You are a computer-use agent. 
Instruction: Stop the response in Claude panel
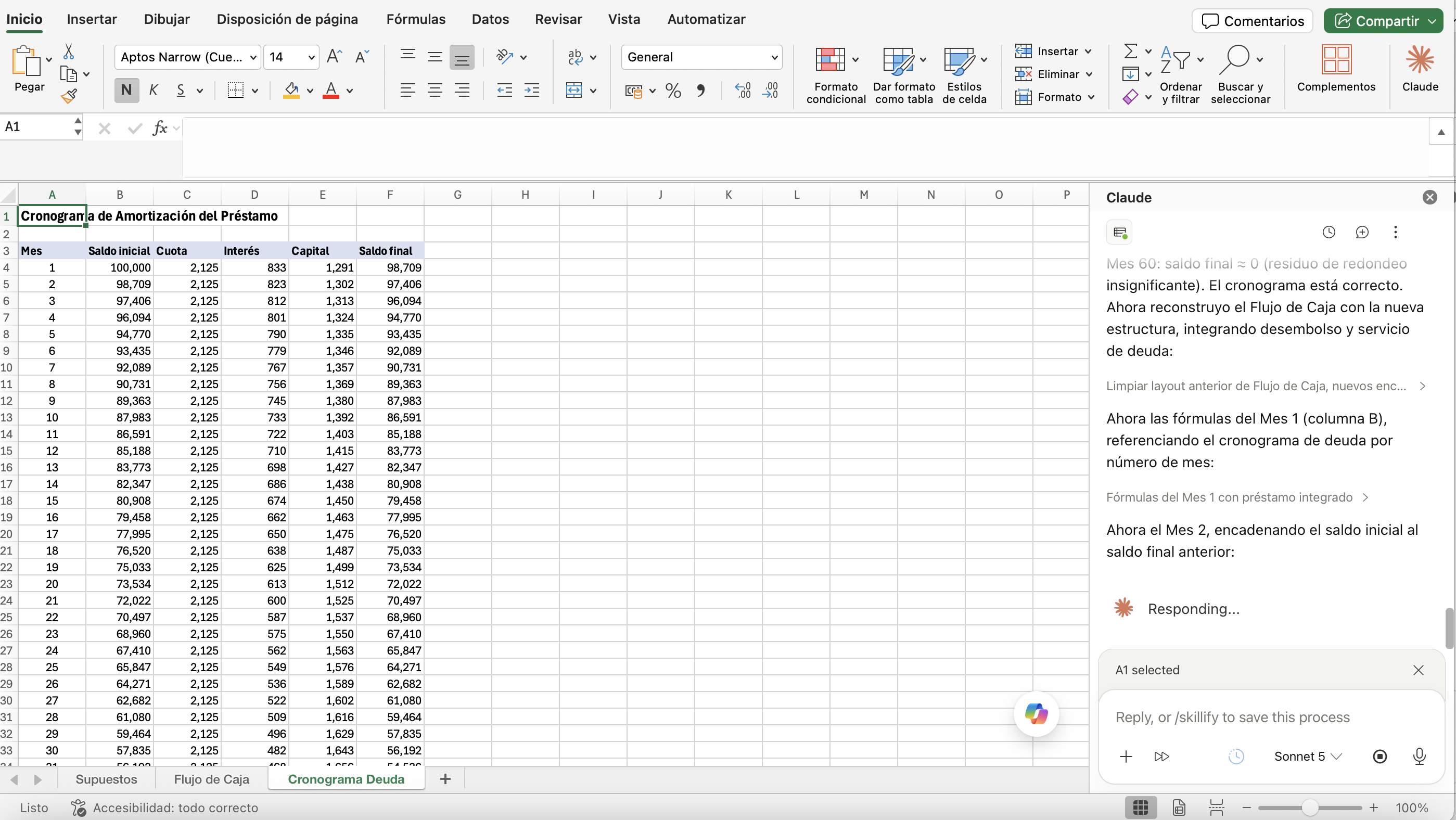tap(1380, 756)
